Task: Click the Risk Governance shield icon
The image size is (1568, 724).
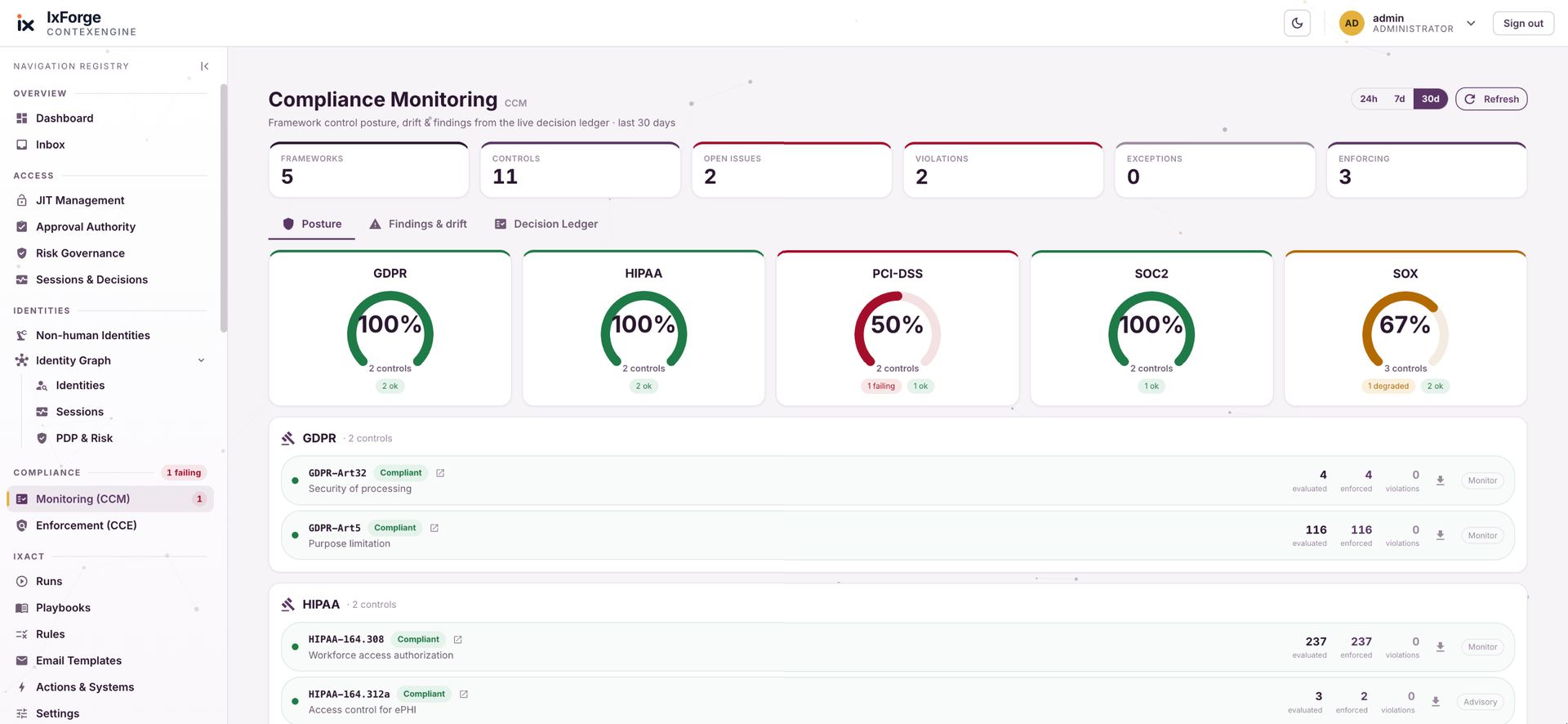Action: (x=22, y=253)
